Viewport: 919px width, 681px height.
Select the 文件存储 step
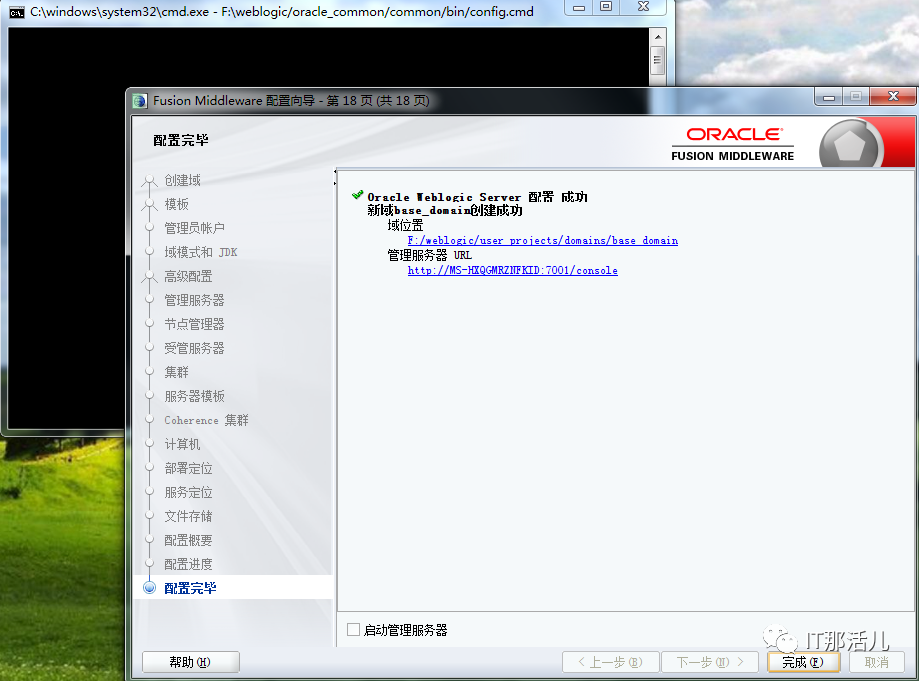188,516
